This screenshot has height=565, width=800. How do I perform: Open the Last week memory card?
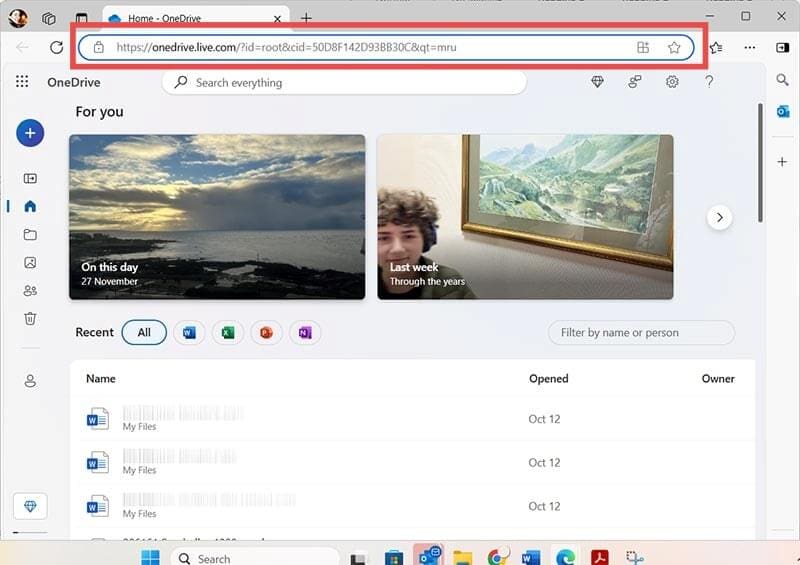point(525,217)
